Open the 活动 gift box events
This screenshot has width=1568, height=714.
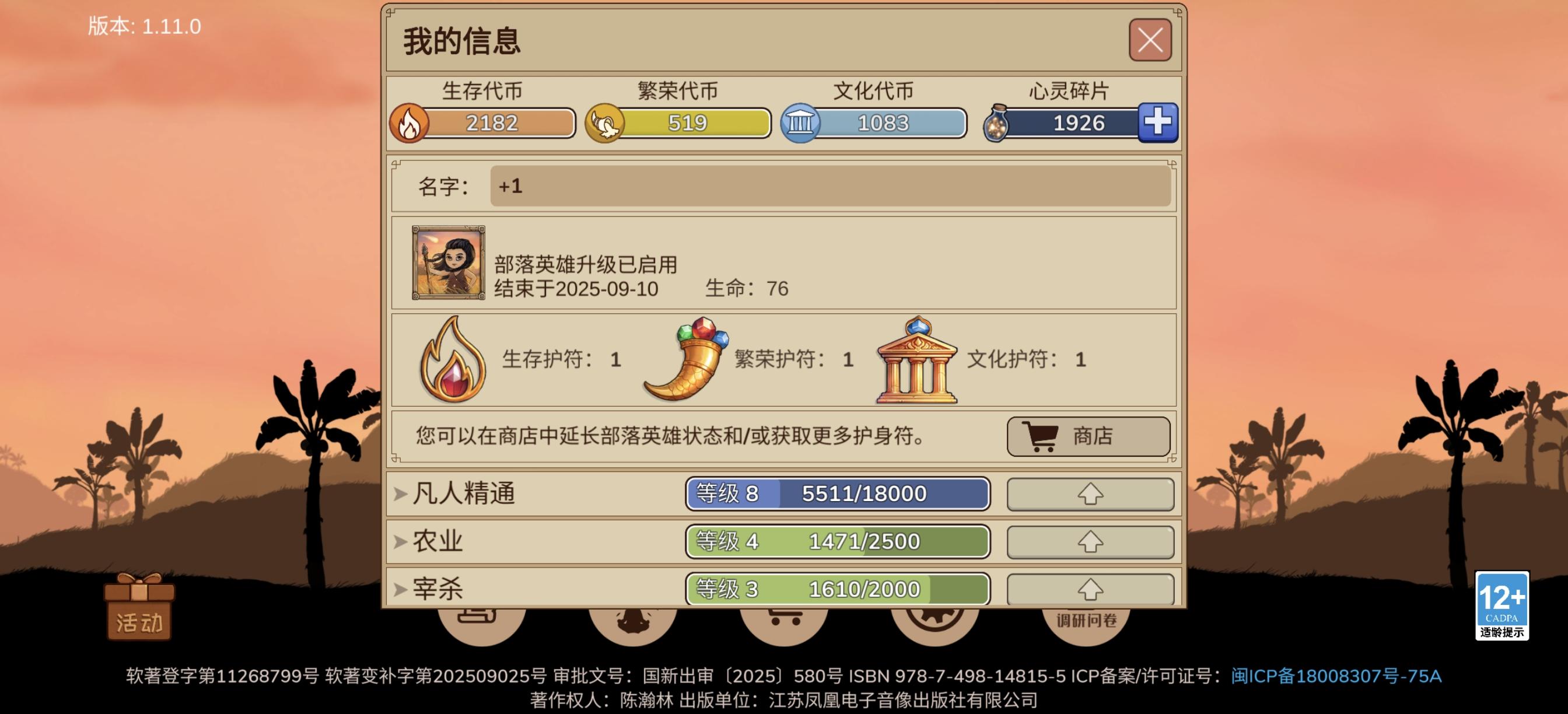[x=139, y=606]
